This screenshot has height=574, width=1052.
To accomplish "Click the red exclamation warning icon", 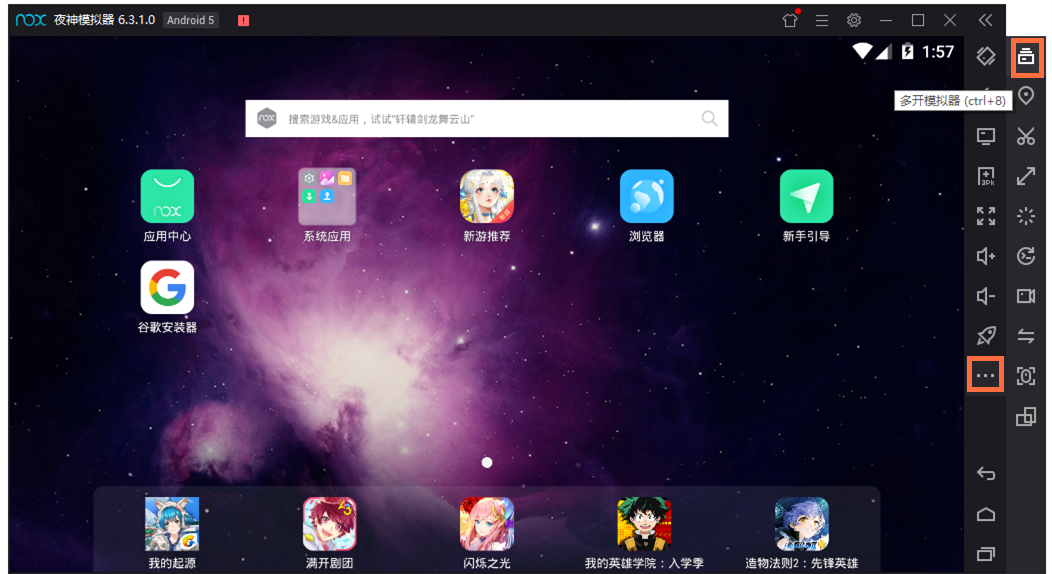I will point(244,20).
